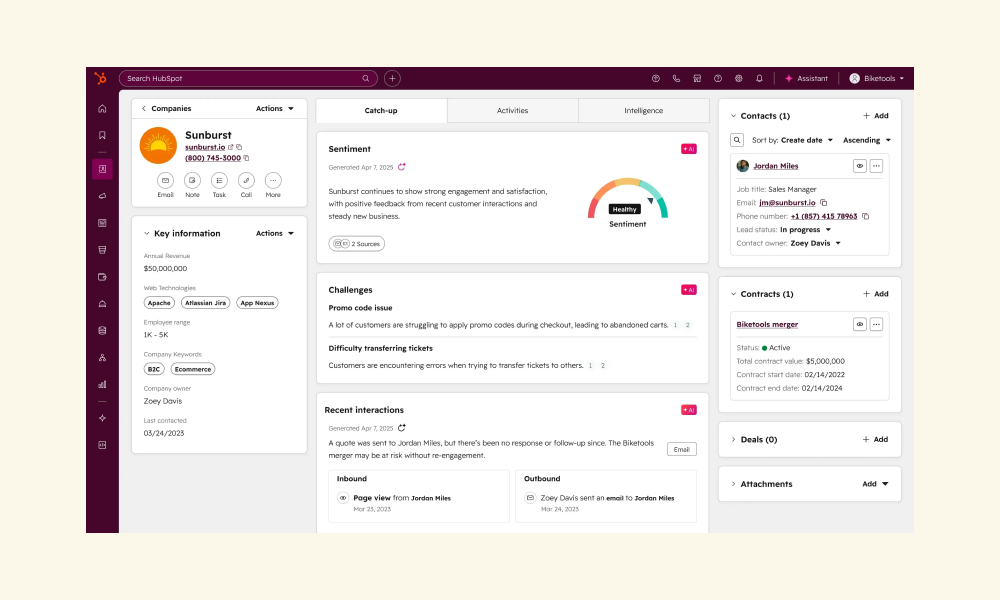Click the Note action icon under Sunburst

tap(192, 180)
